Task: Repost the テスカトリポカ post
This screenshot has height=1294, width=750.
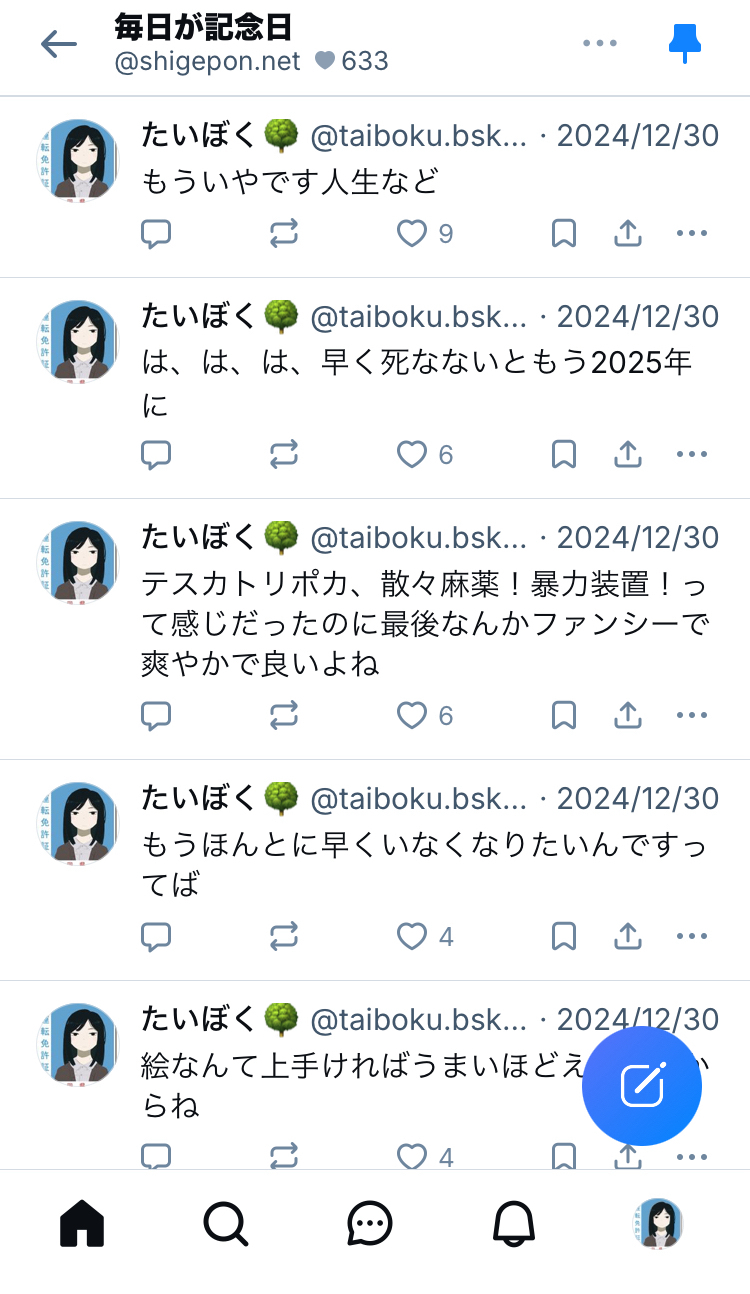Action: [x=284, y=716]
